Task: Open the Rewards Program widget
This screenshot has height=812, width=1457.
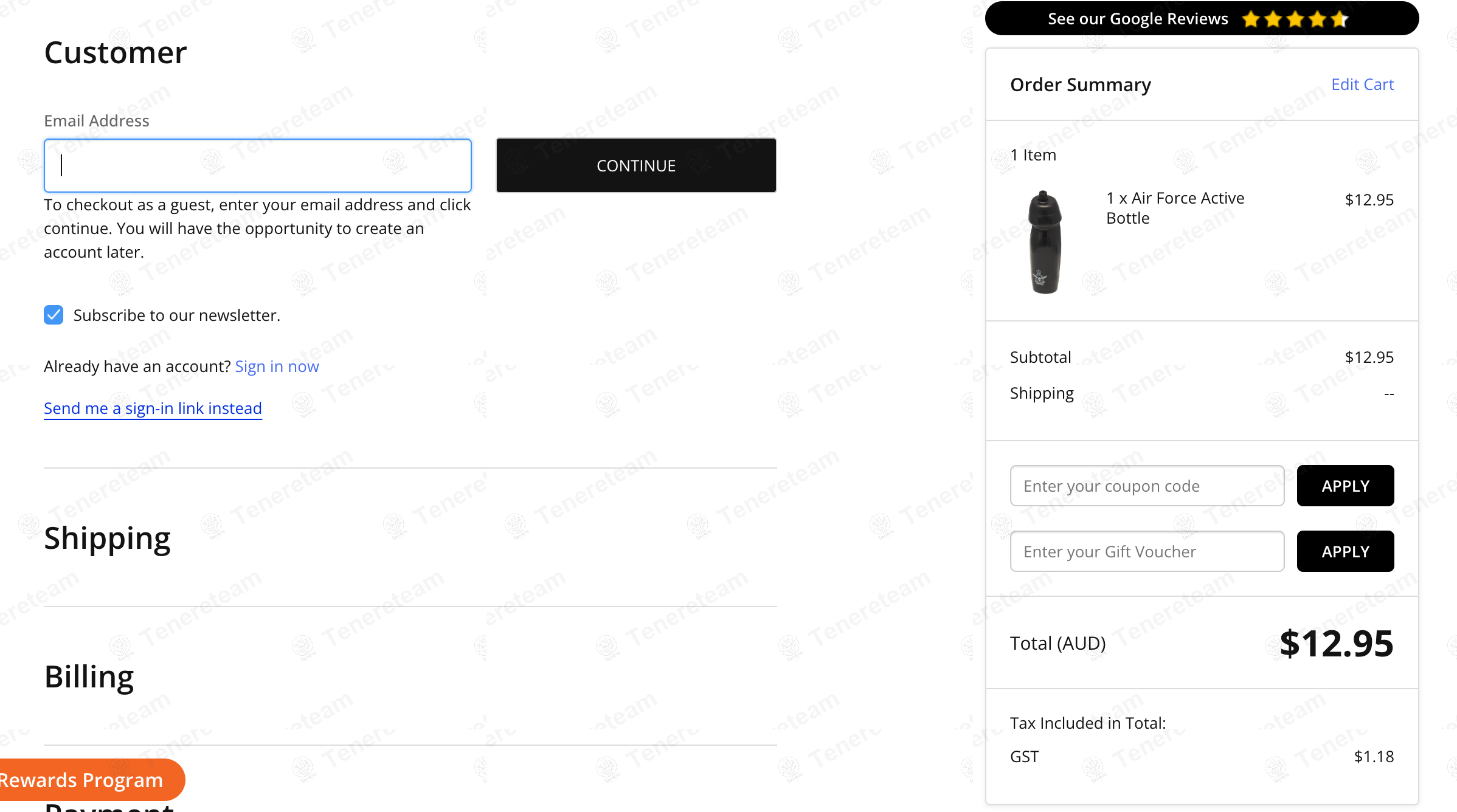Action: 85,780
